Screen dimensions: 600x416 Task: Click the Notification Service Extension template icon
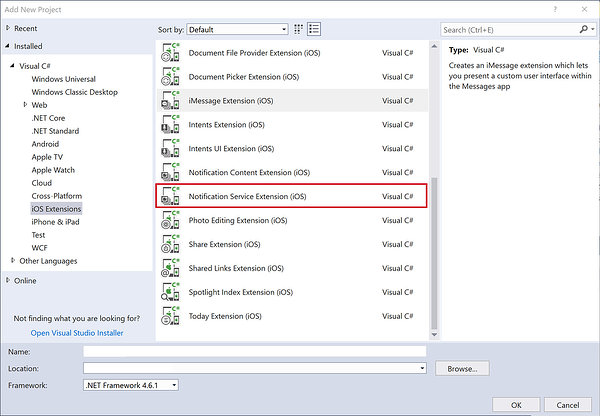tap(171, 196)
